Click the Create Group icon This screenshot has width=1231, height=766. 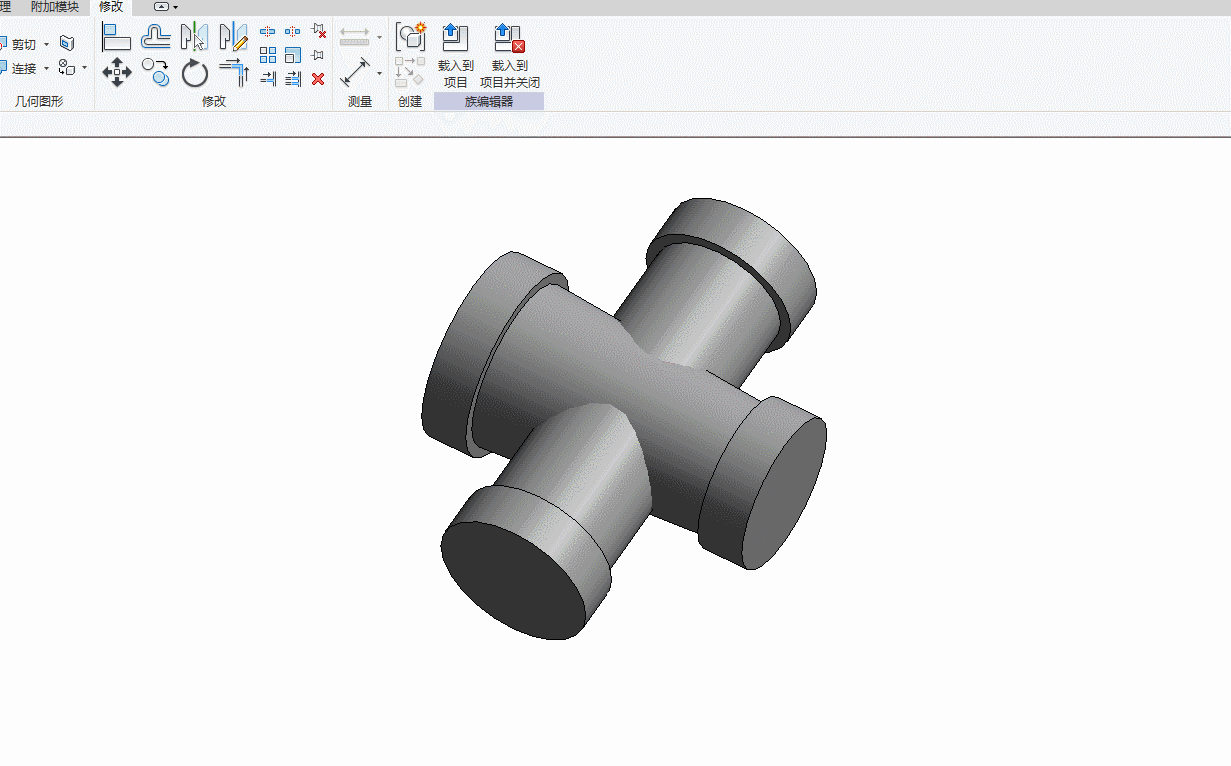click(x=410, y=37)
